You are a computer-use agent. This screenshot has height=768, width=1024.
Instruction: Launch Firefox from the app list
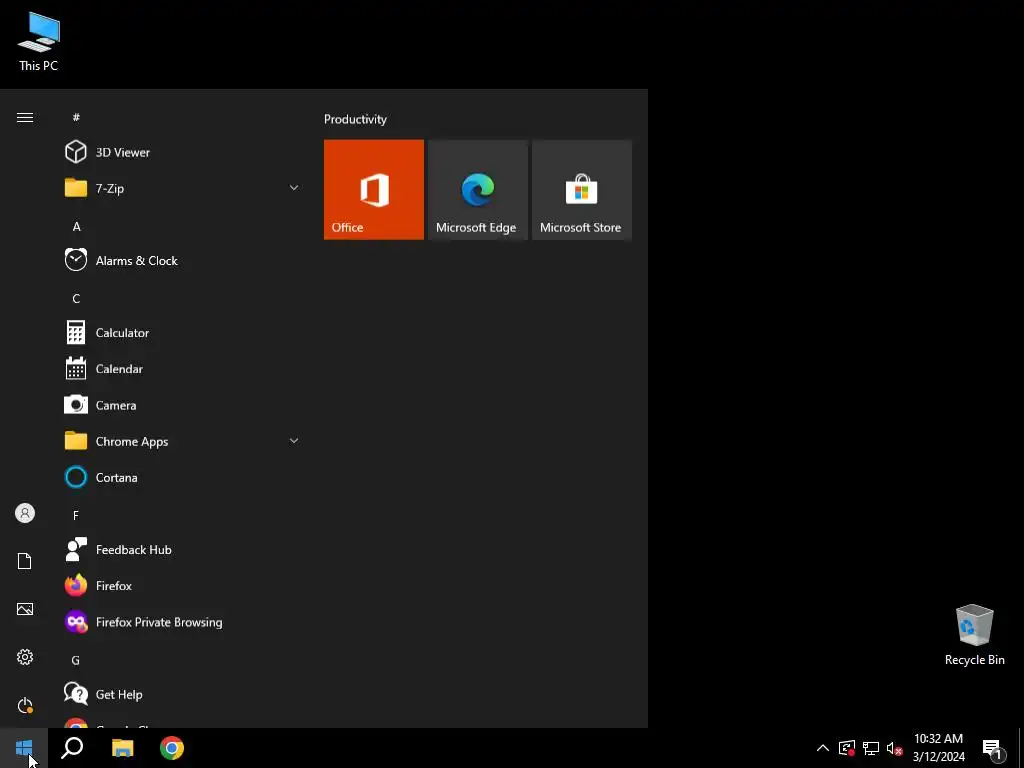pos(182,586)
